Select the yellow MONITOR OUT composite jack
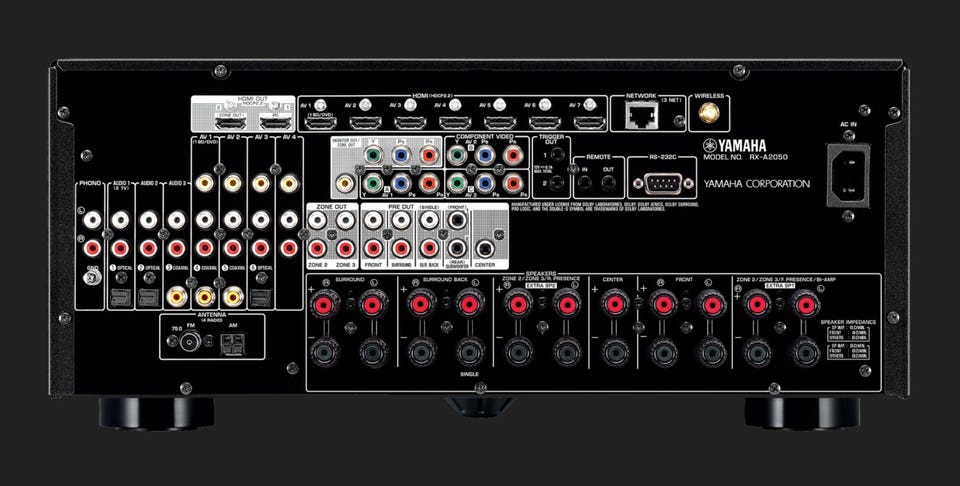The image size is (960, 486). pyautogui.click(x=346, y=184)
